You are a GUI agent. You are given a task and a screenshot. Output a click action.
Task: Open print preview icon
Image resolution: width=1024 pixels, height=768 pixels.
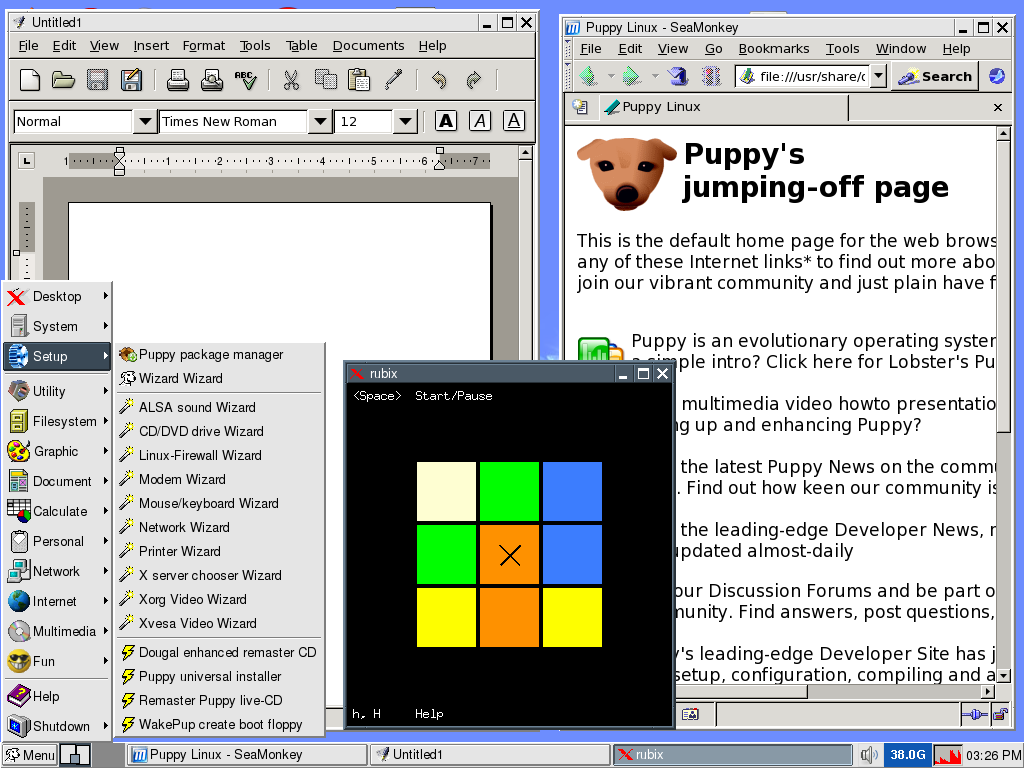point(212,80)
